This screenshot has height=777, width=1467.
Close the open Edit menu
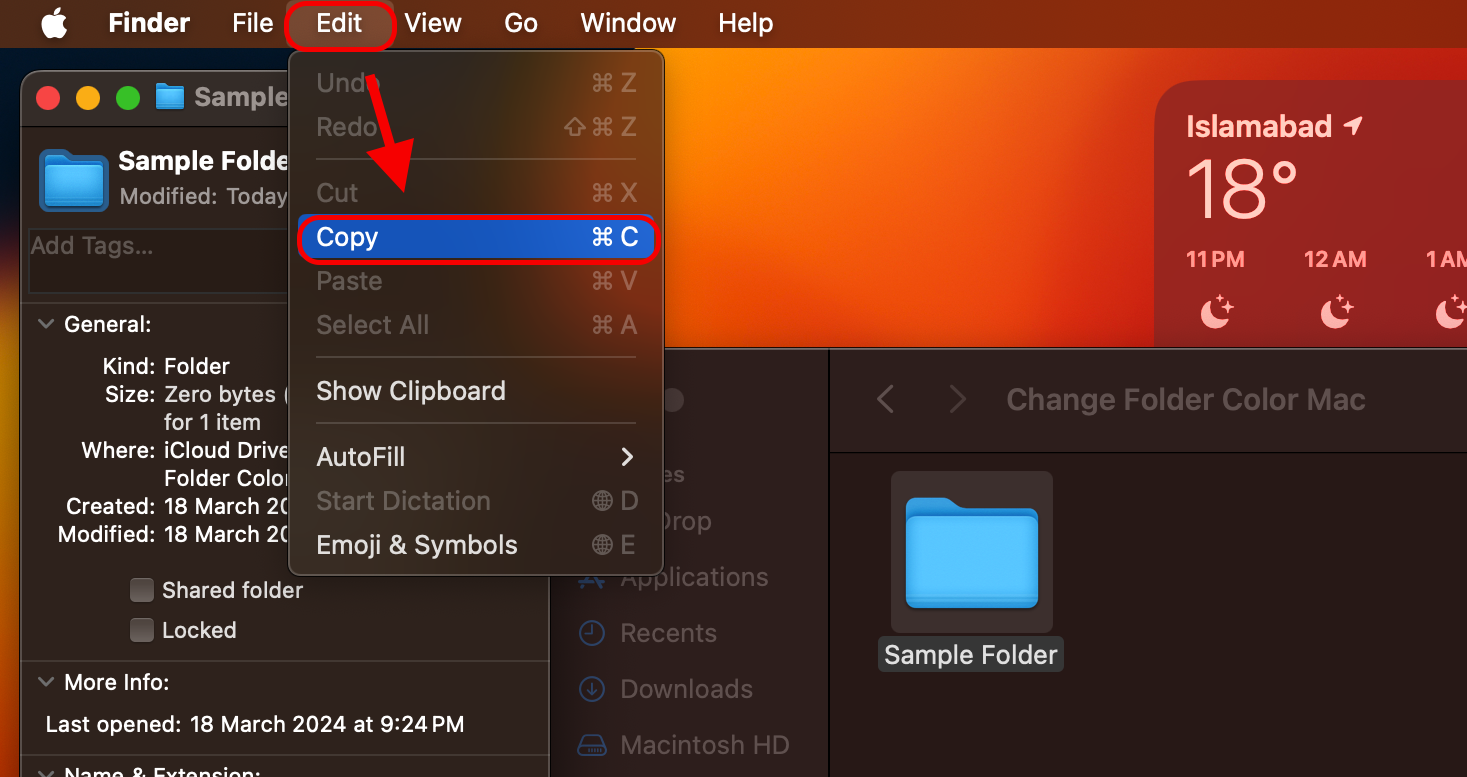[x=339, y=23]
